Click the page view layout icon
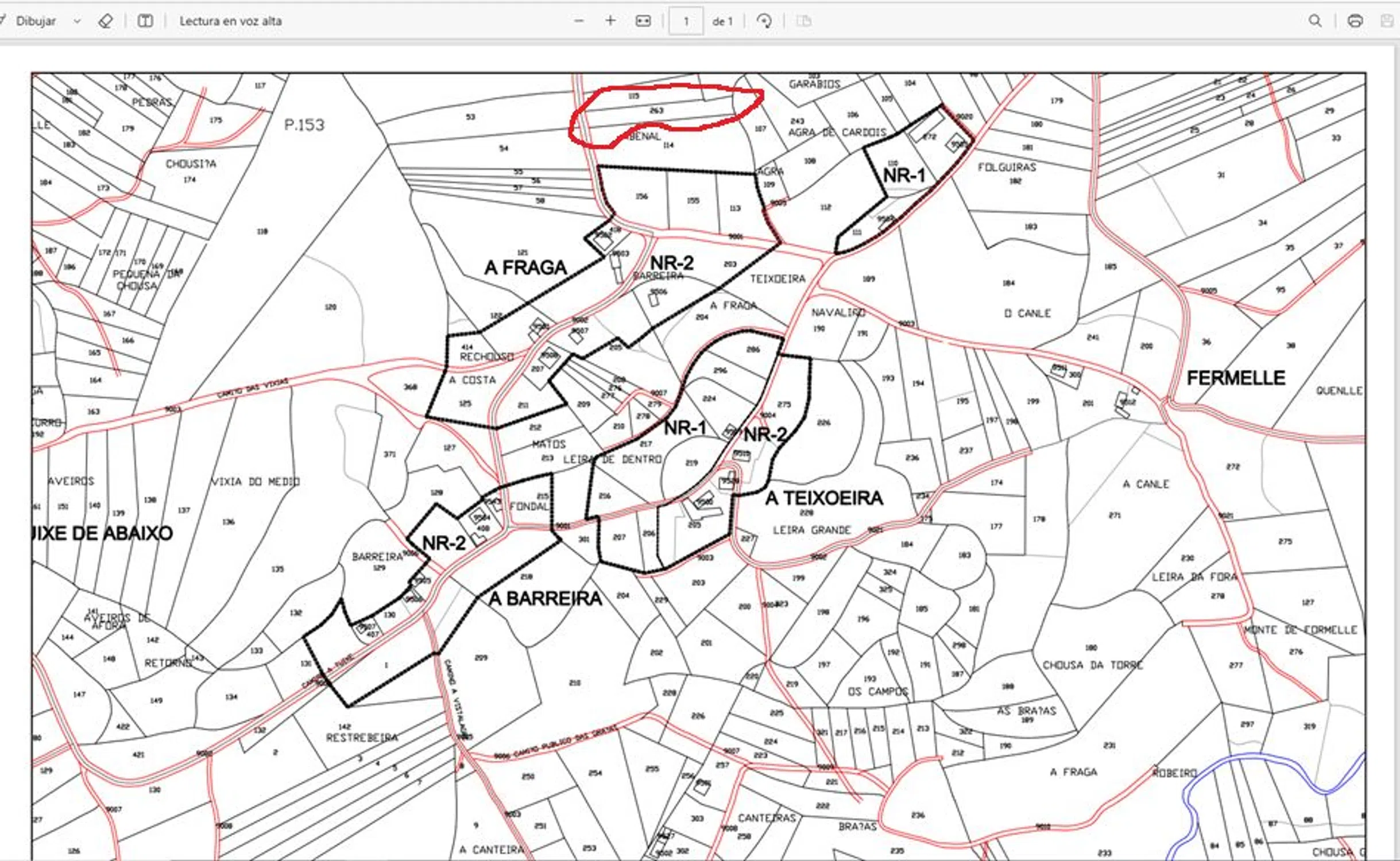The height and width of the screenshot is (861, 1400). [x=804, y=21]
